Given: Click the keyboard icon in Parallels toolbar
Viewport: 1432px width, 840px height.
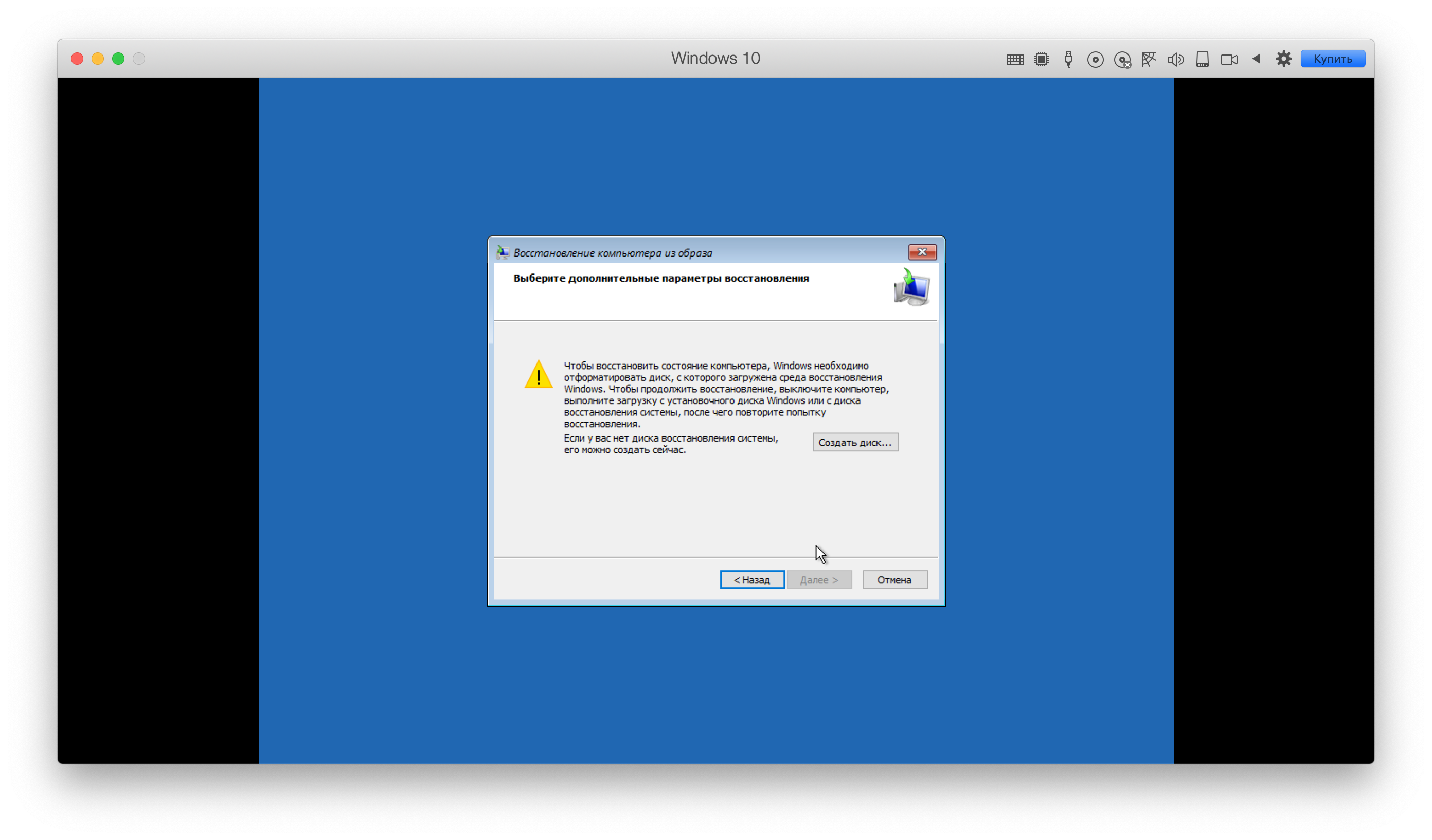Looking at the screenshot, I should (x=1014, y=59).
